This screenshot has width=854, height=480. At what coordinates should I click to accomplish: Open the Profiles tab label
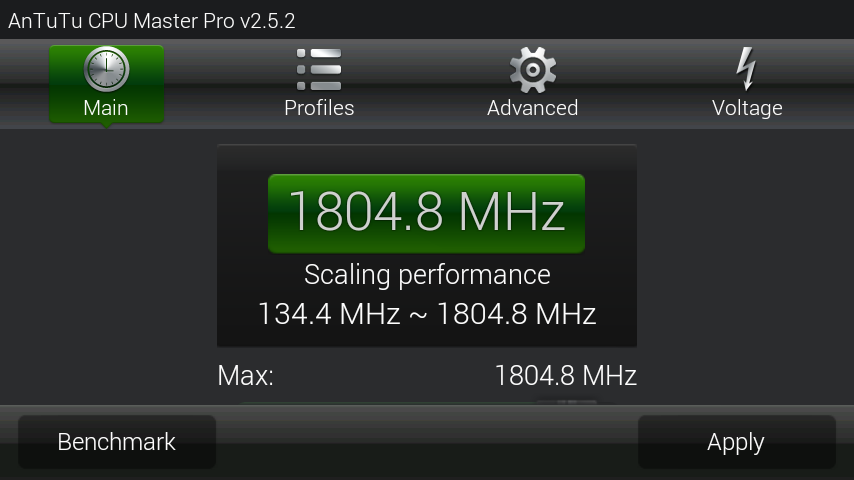point(319,108)
